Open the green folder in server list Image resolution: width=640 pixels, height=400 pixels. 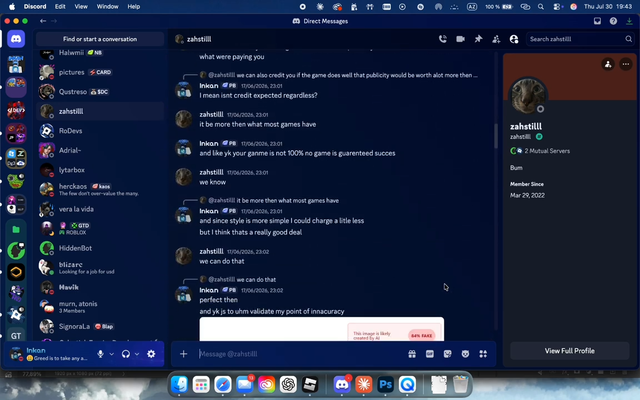point(16,229)
